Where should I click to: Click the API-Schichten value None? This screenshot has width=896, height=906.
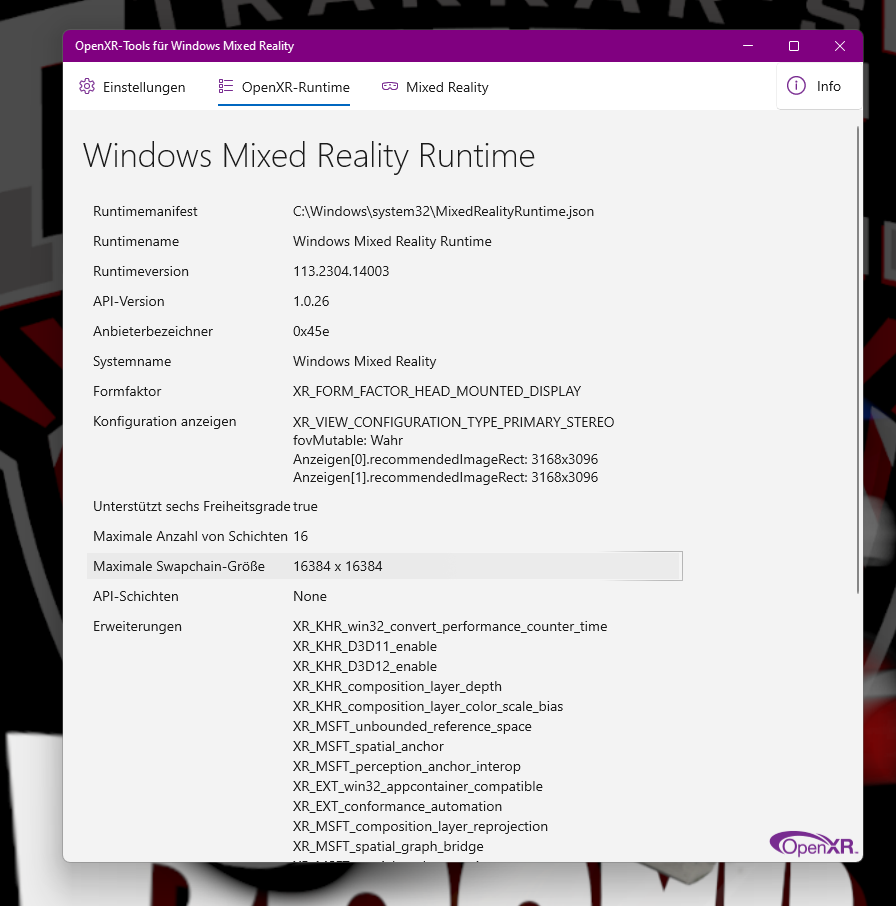pos(310,596)
